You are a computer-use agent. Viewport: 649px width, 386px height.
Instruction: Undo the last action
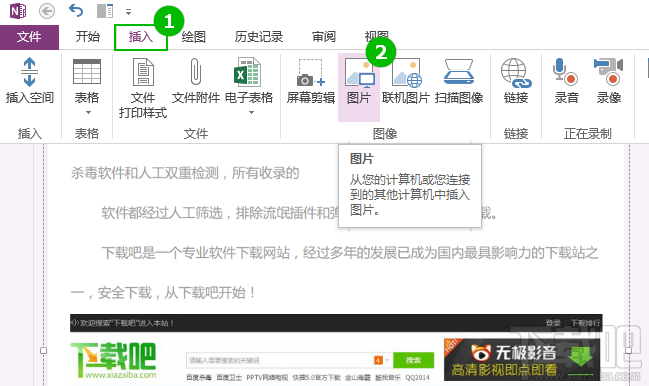(x=76, y=10)
